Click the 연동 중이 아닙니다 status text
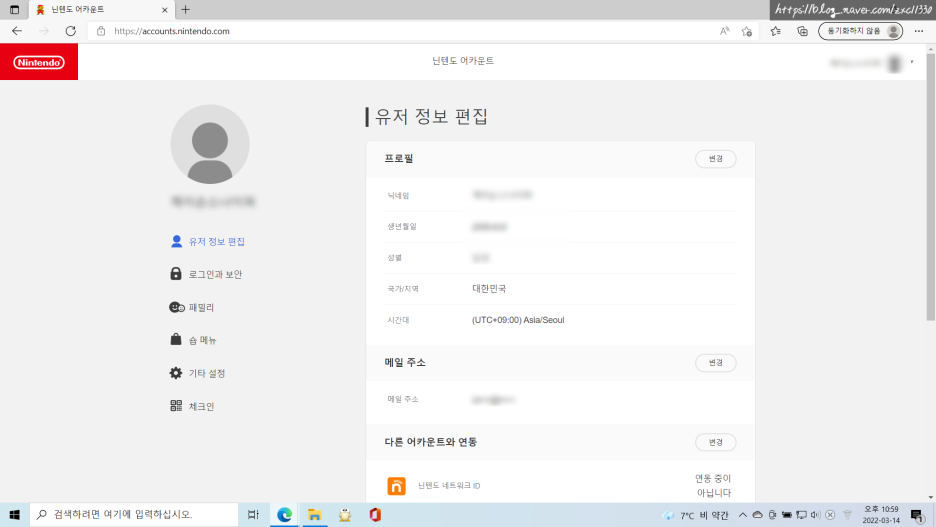The height and width of the screenshot is (527, 936). (x=713, y=485)
